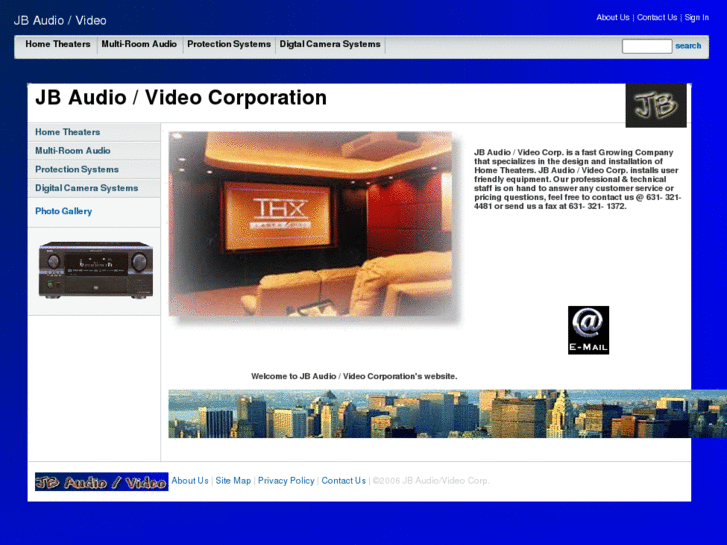Screen dimensions: 727x545
Task: Open Privacy Policy in the footer
Action: coord(286,481)
